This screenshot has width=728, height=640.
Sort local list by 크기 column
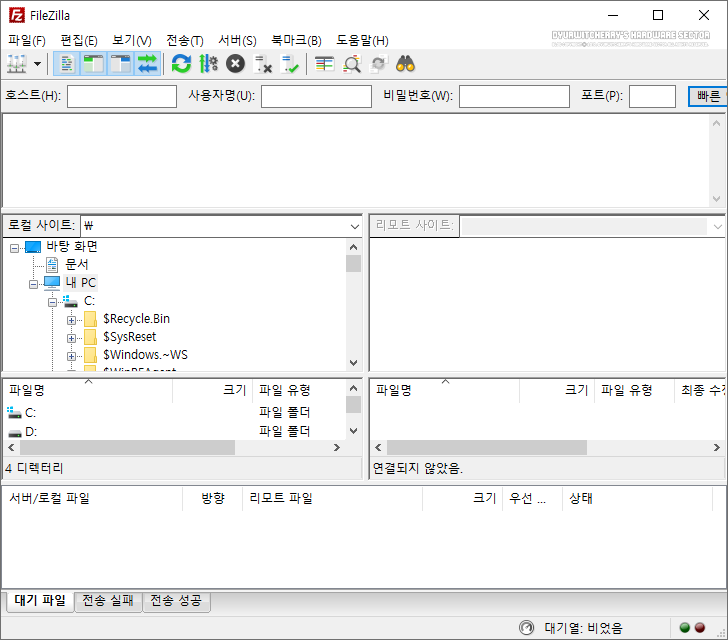click(x=213, y=390)
